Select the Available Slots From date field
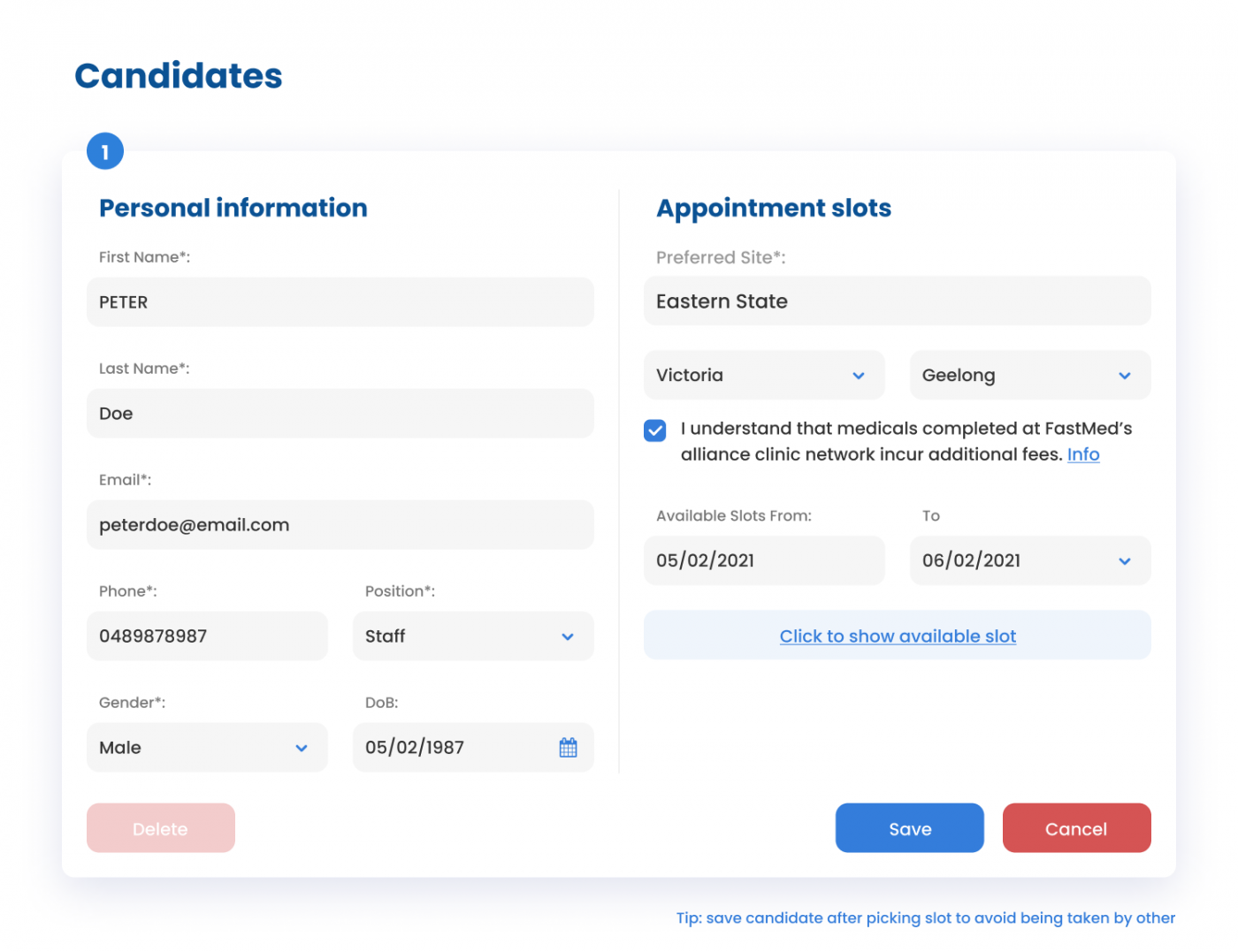 point(763,560)
